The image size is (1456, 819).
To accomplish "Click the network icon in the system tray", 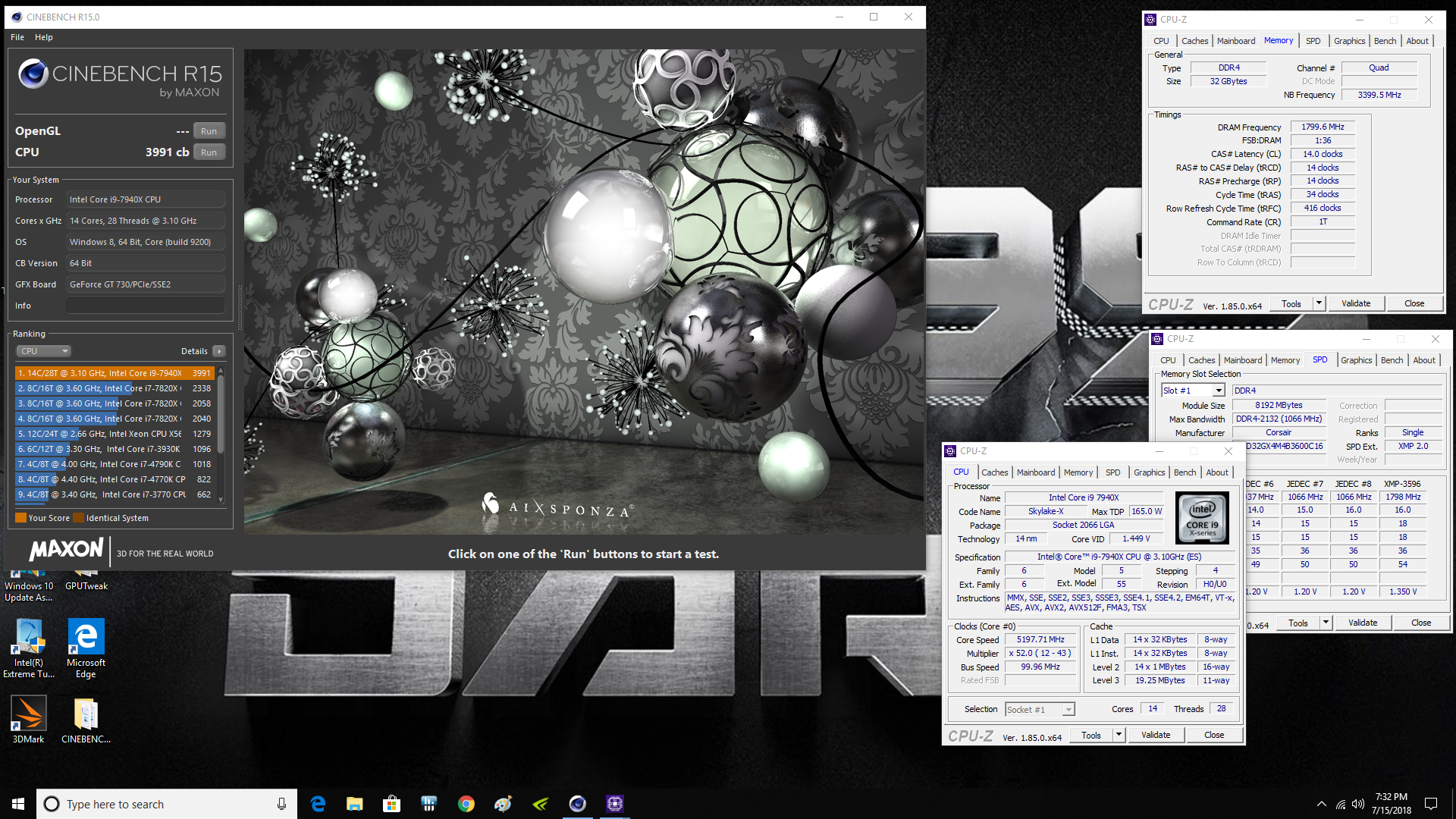I will pos(1340,804).
